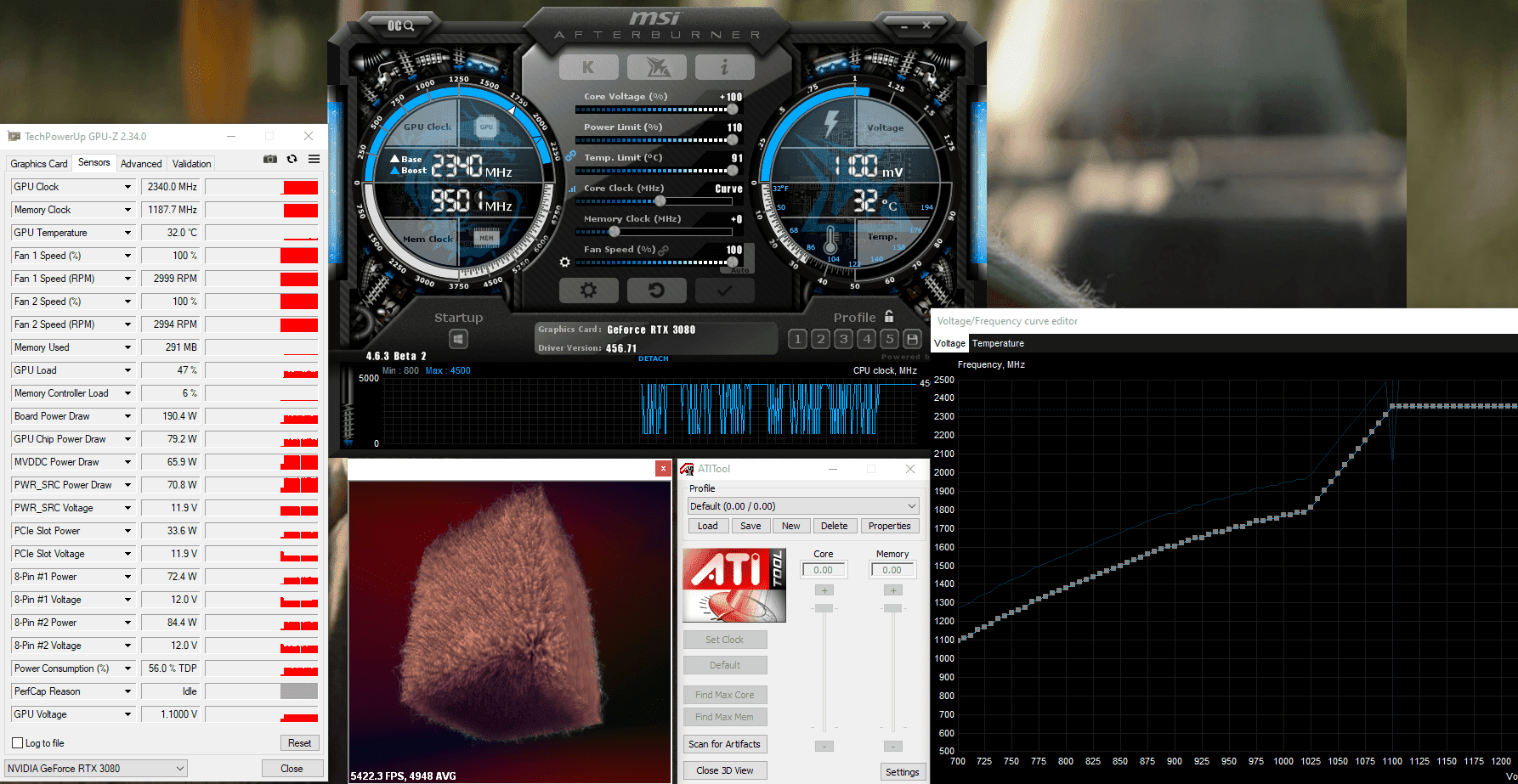
Task: Click DETACH on the Afterburner monitor
Action: pos(654,358)
